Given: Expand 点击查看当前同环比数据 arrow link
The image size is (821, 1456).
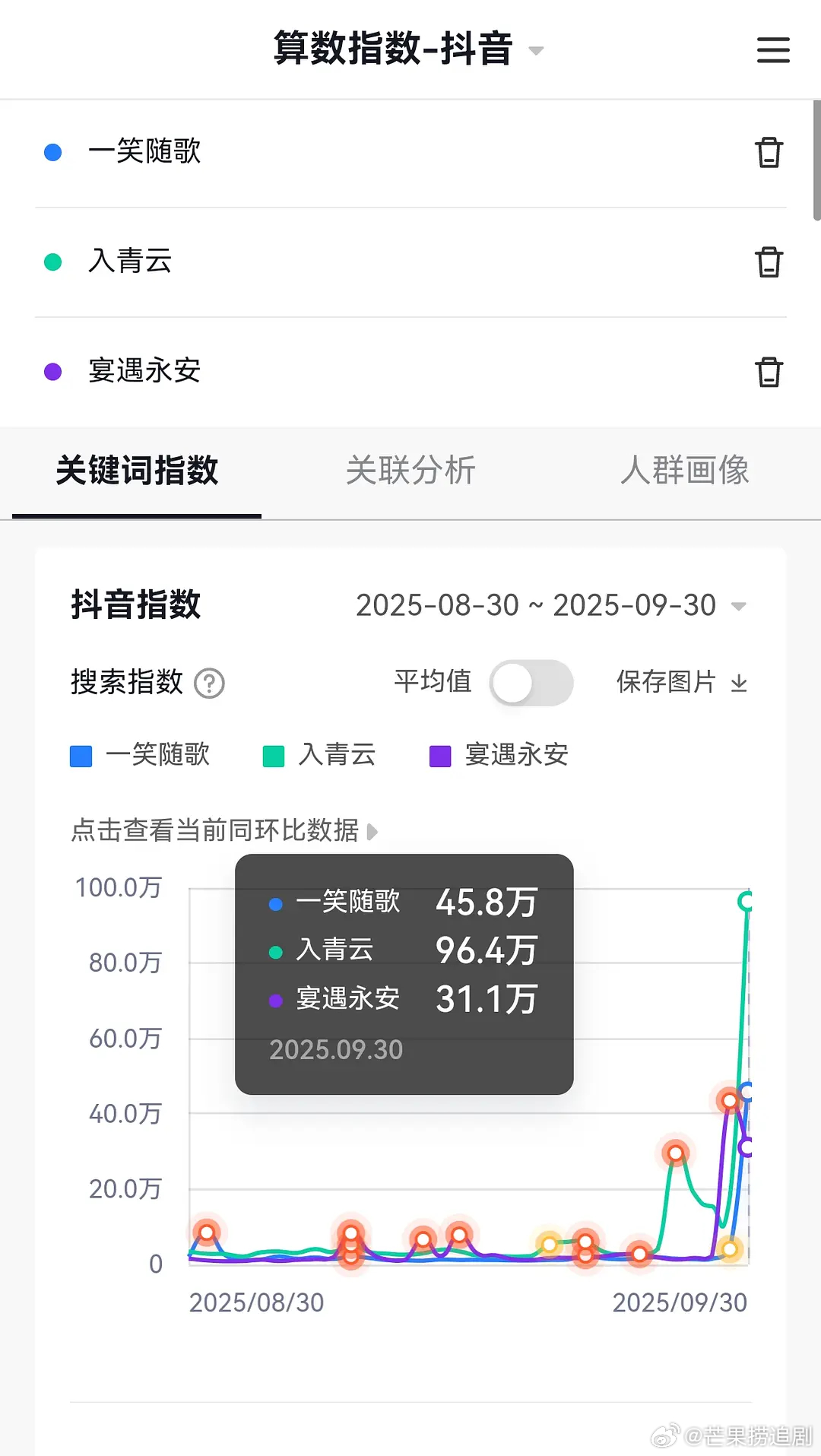Looking at the screenshot, I should [224, 830].
